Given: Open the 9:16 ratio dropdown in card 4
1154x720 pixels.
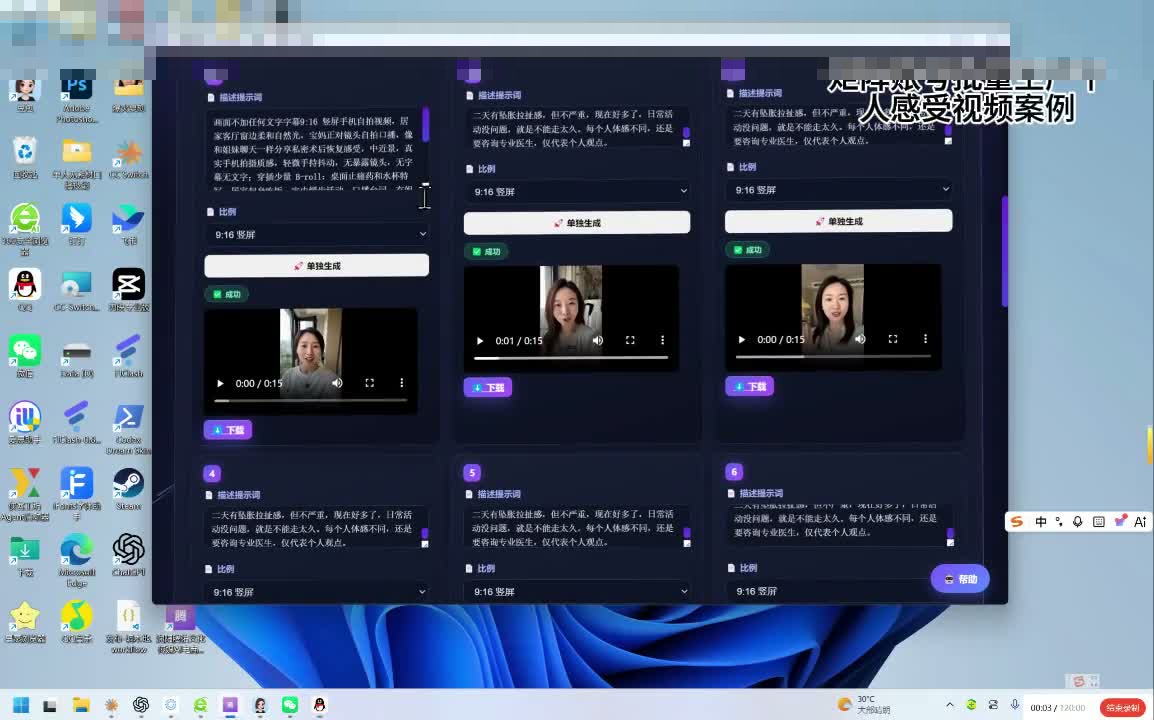Looking at the screenshot, I should pyautogui.click(x=318, y=592).
